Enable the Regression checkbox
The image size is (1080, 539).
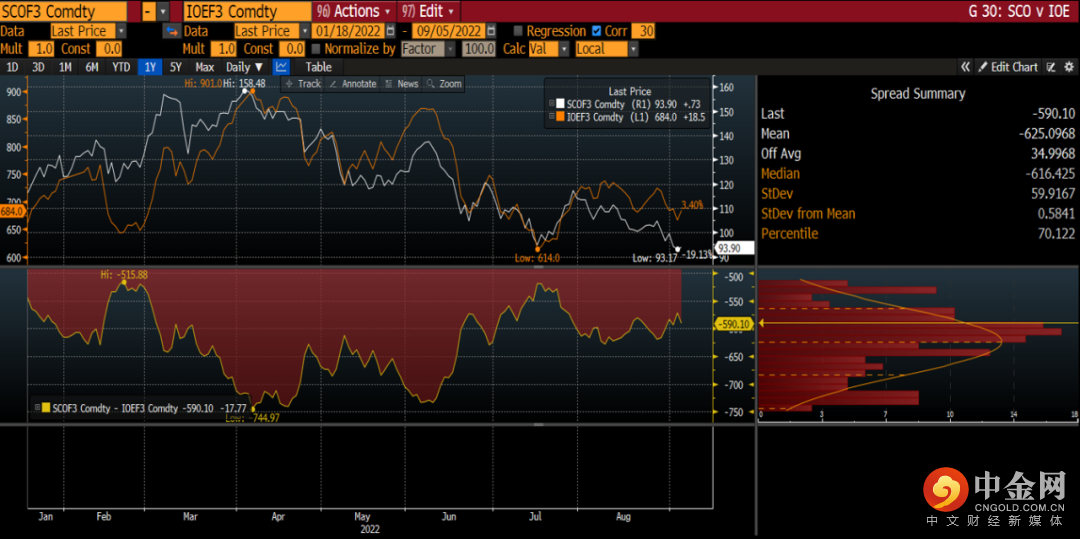tap(518, 31)
